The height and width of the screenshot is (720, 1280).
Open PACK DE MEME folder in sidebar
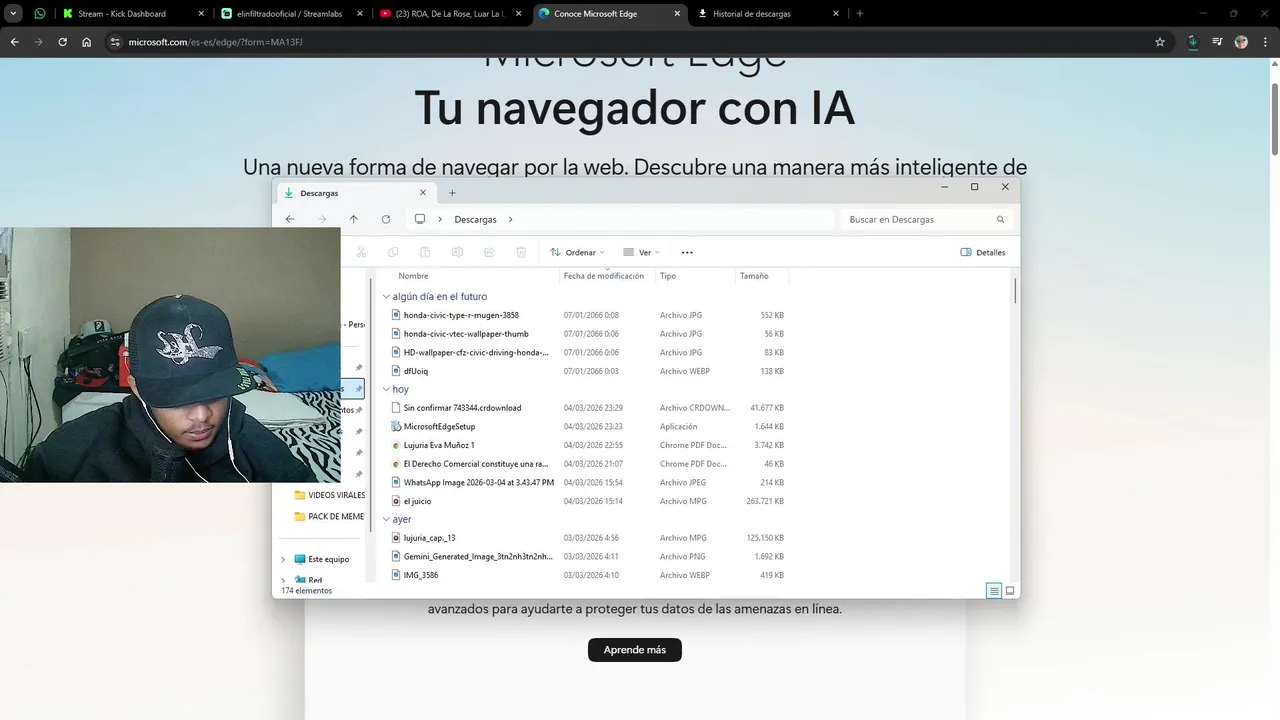click(329, 517)
